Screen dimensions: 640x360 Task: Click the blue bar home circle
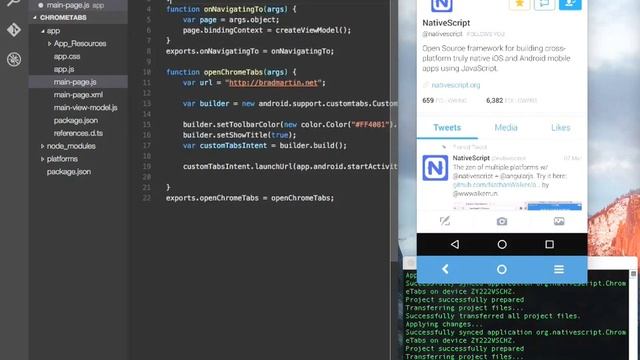point(502,269)
